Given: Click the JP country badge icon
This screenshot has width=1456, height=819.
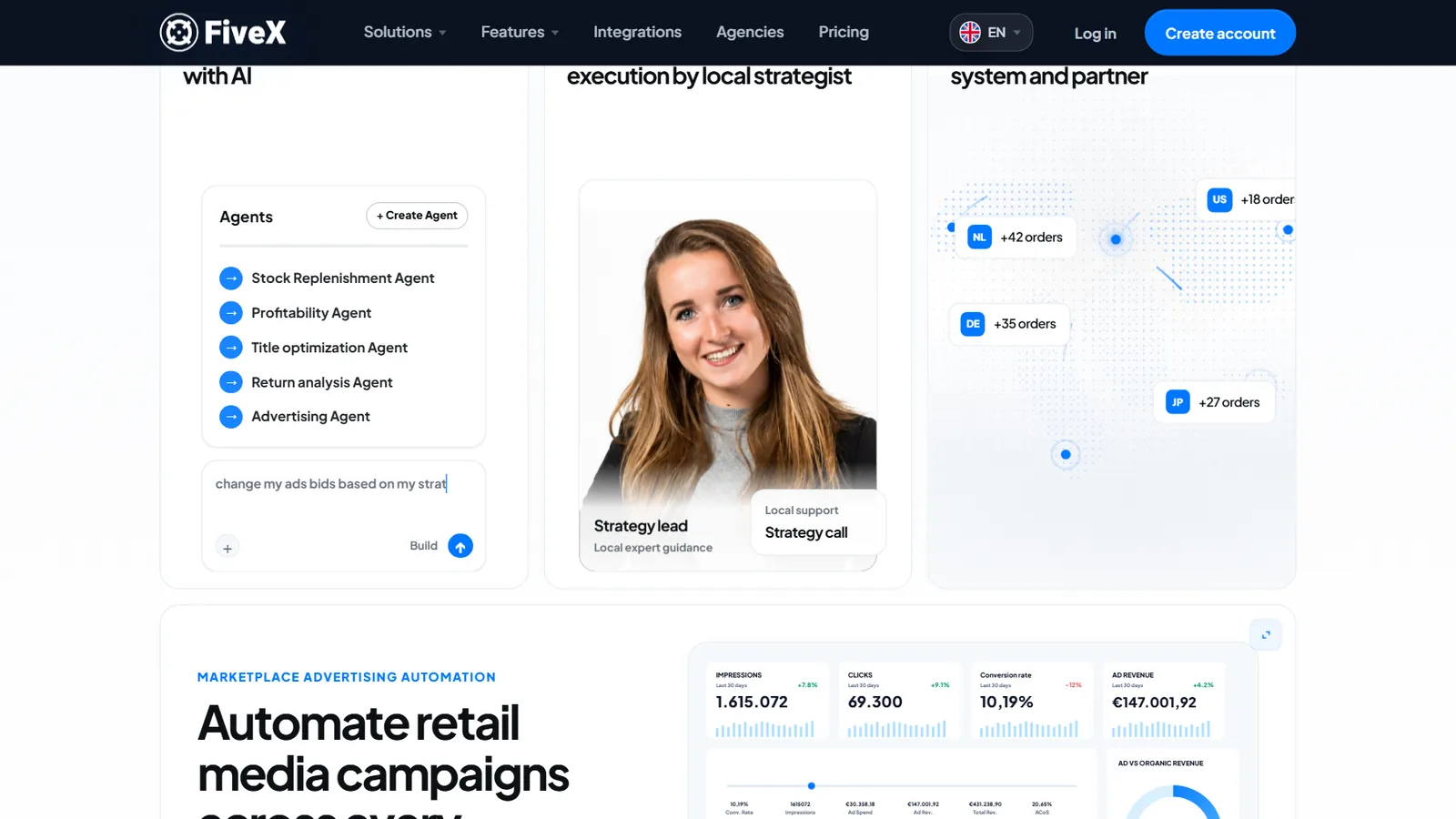Looking at the screenshot, I should pyautogui.click(x=1178, y=402).
